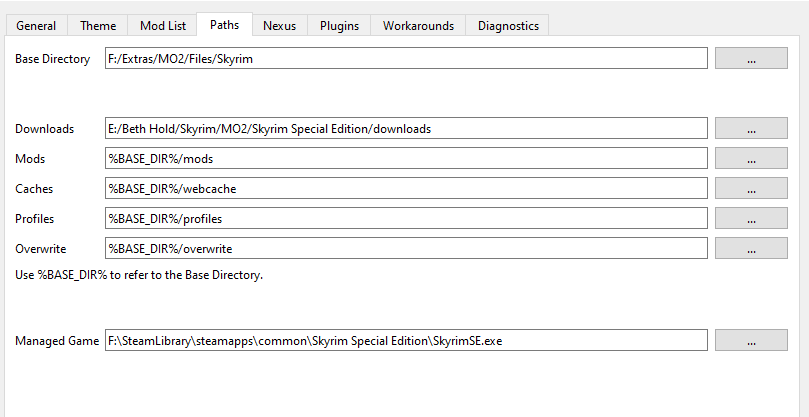Switch to the General tab
809x417 pixels.
[36, 26]
